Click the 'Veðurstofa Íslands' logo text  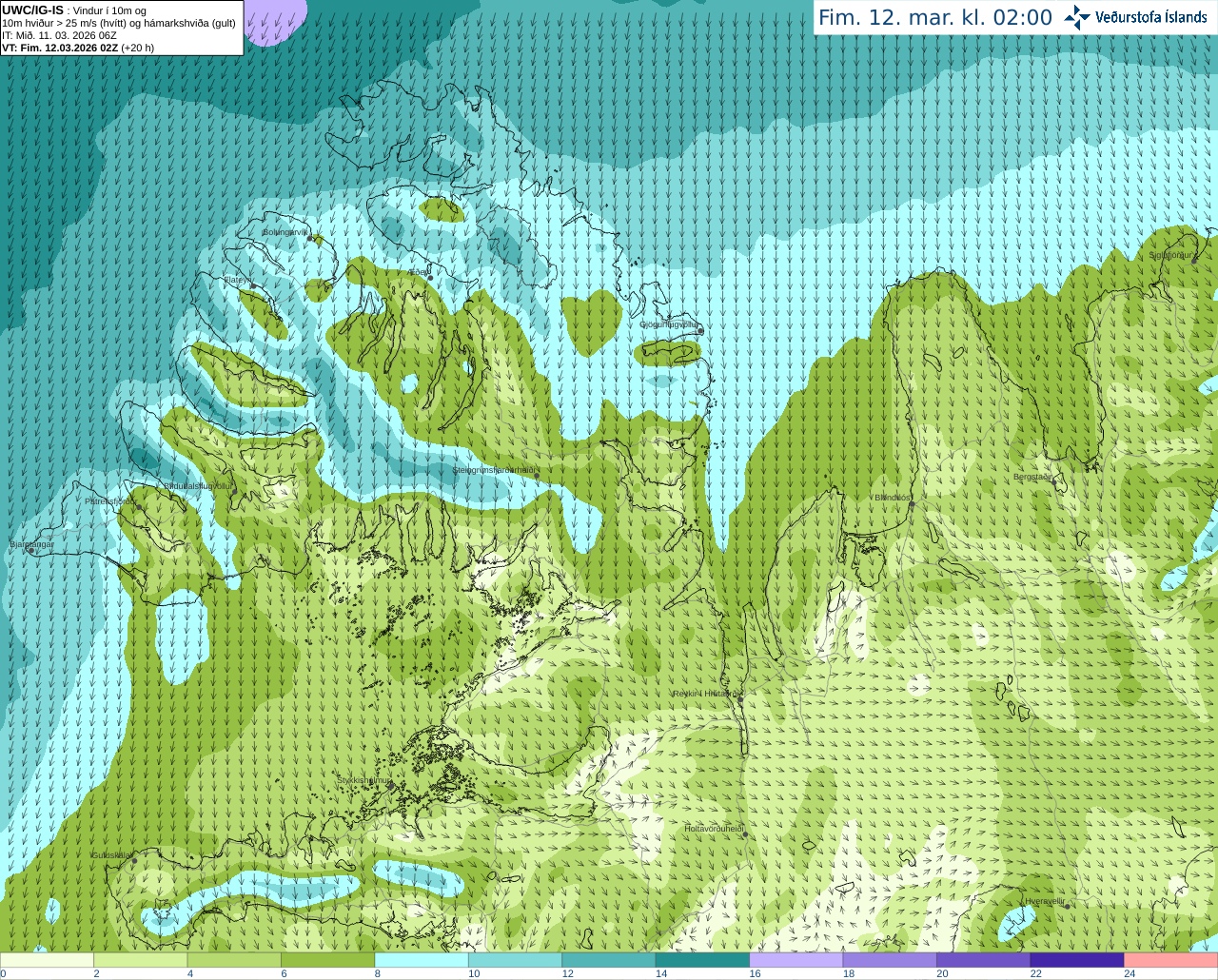point(1151,17)
